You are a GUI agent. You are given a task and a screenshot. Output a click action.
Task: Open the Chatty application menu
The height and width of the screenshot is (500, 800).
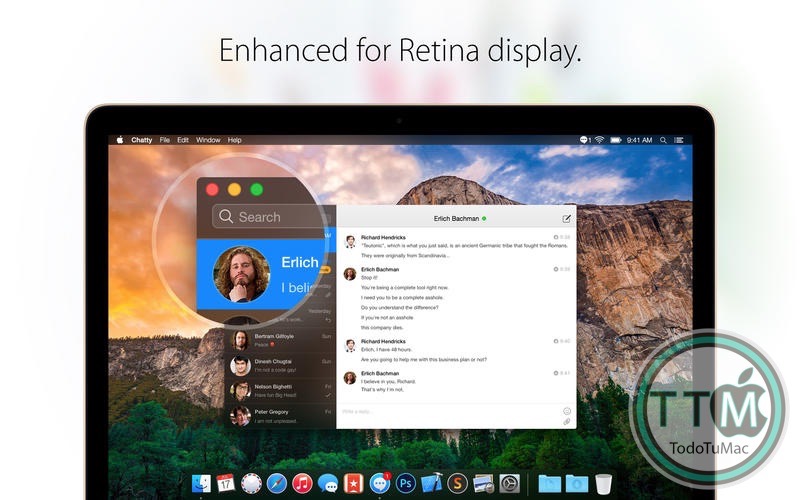pyautogui.click(x=141, y=140)
